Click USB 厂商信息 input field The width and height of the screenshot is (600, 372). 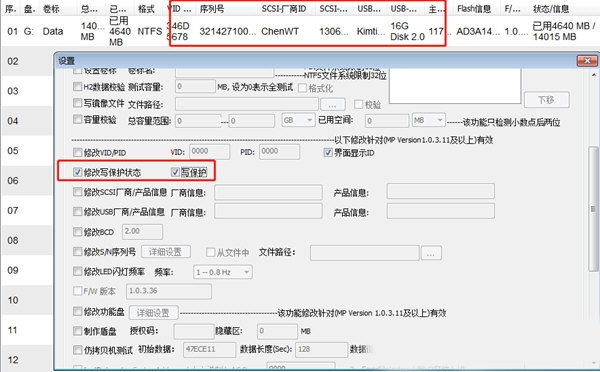tap(268, 211)
